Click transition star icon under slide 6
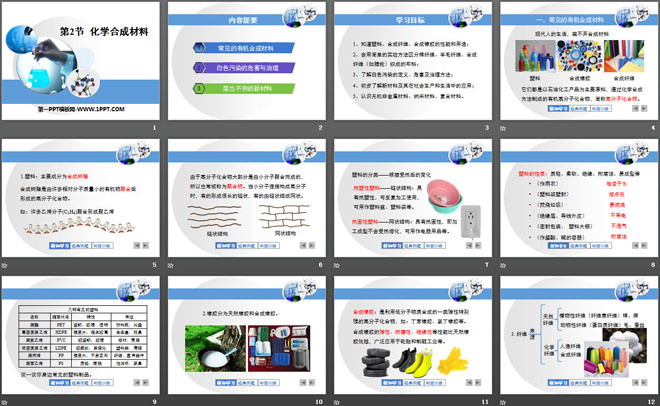Screen dimensions: 660x406 [x=170, y=265]
